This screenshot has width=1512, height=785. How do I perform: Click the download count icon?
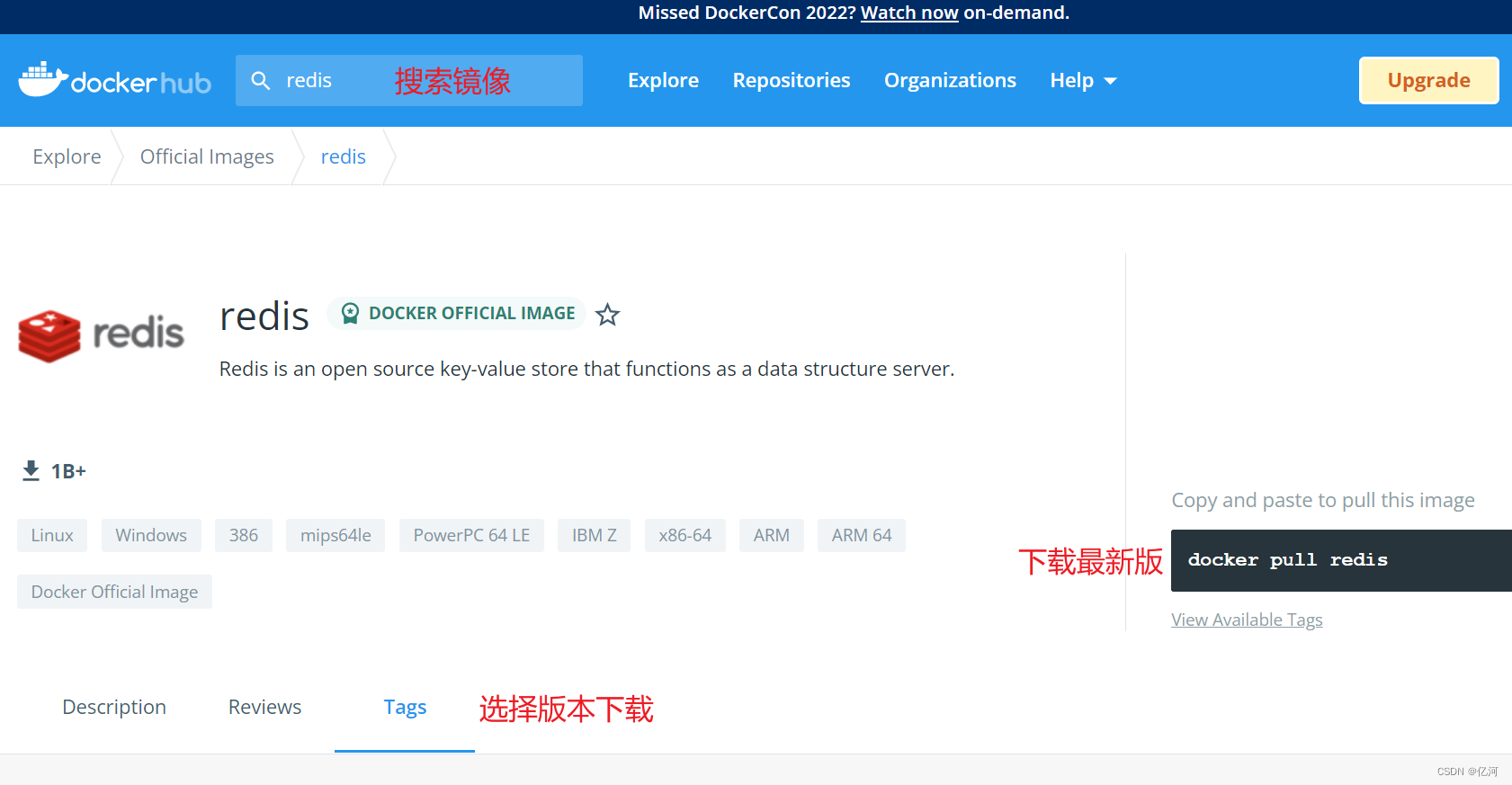pyautogui.click(x=31, y=470)
